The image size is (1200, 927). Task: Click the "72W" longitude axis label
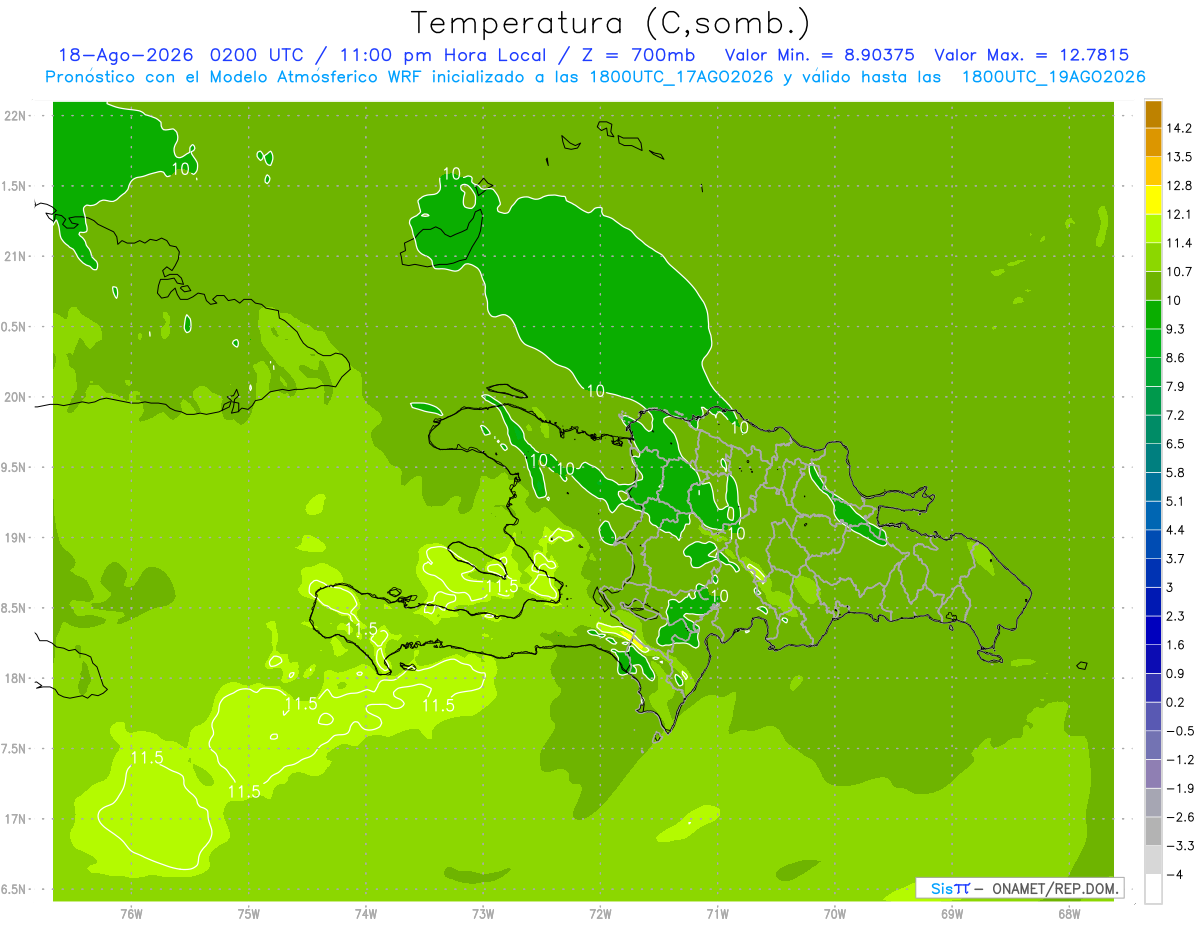tap(600, 914)
